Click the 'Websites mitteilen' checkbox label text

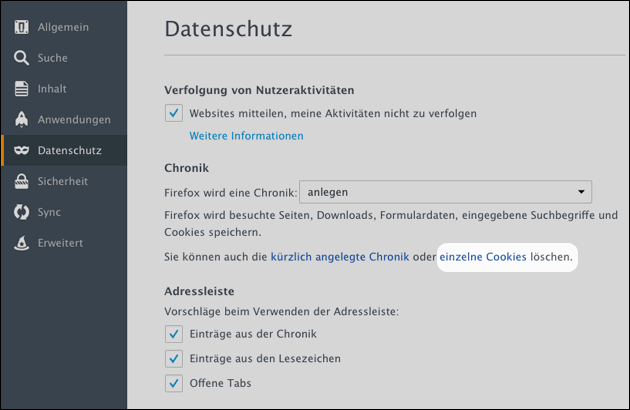coord(333,114)
